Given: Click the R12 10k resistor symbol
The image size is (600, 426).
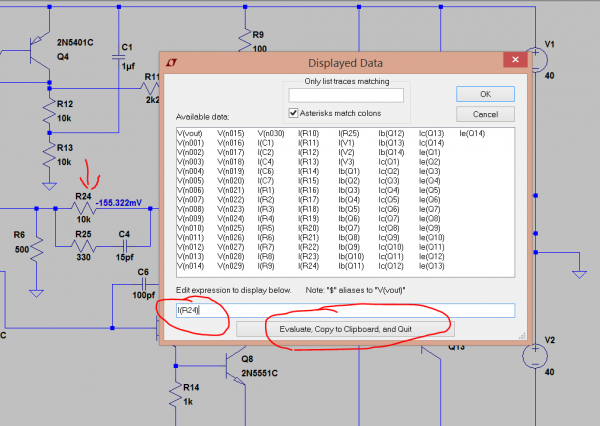Looking at the screenshot, I should point(49,111).
